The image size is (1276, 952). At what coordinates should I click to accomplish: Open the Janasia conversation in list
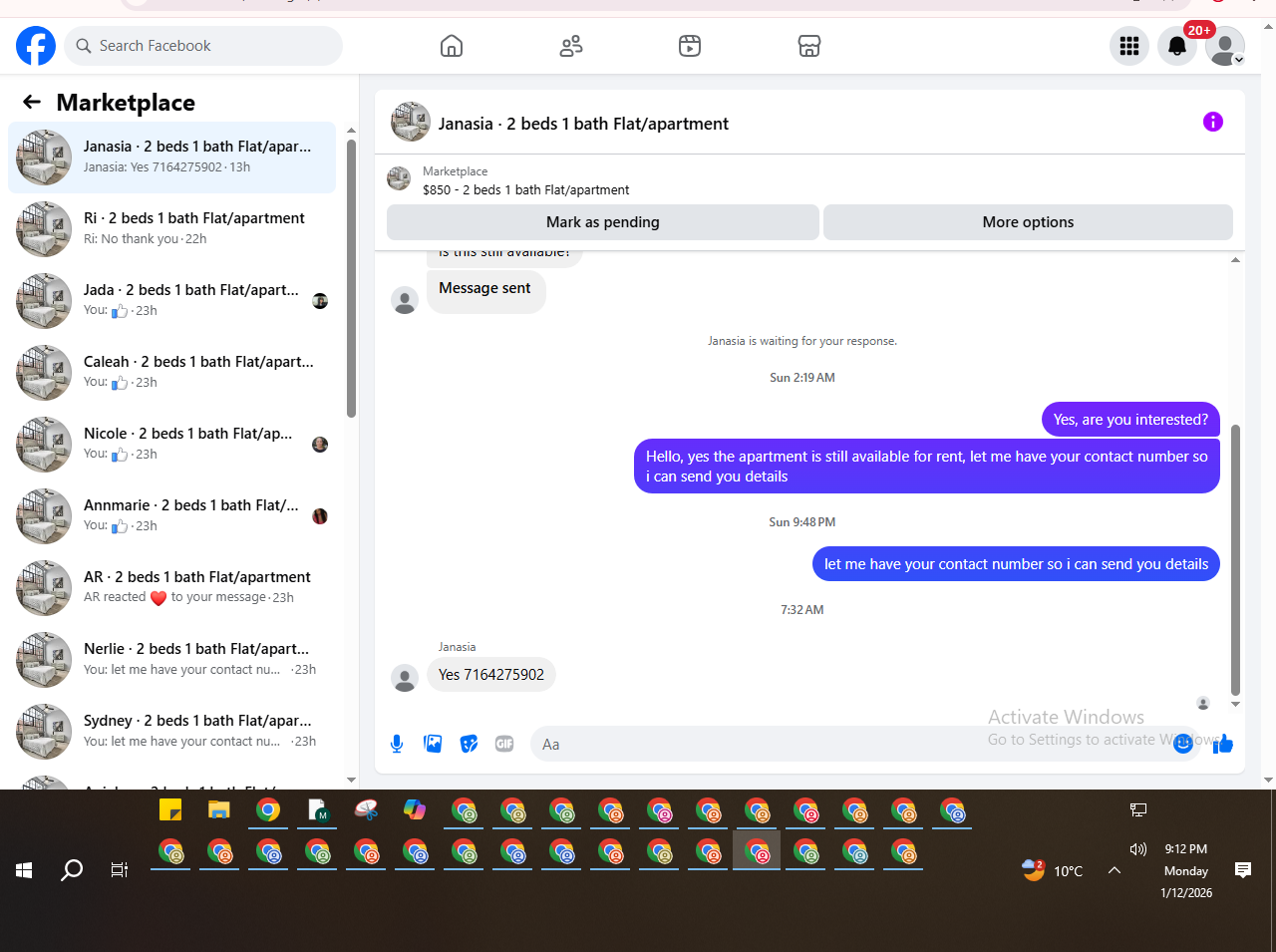tap(171, 158)
